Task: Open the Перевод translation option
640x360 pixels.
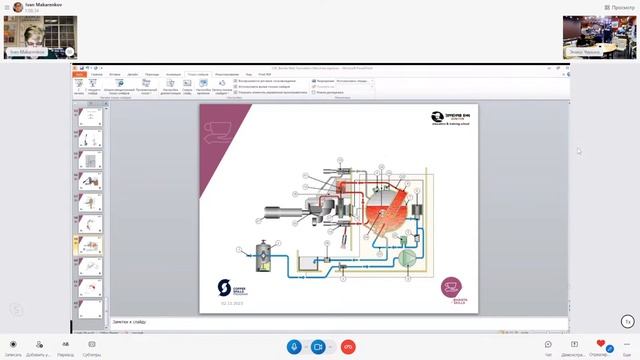Action: 65,348
